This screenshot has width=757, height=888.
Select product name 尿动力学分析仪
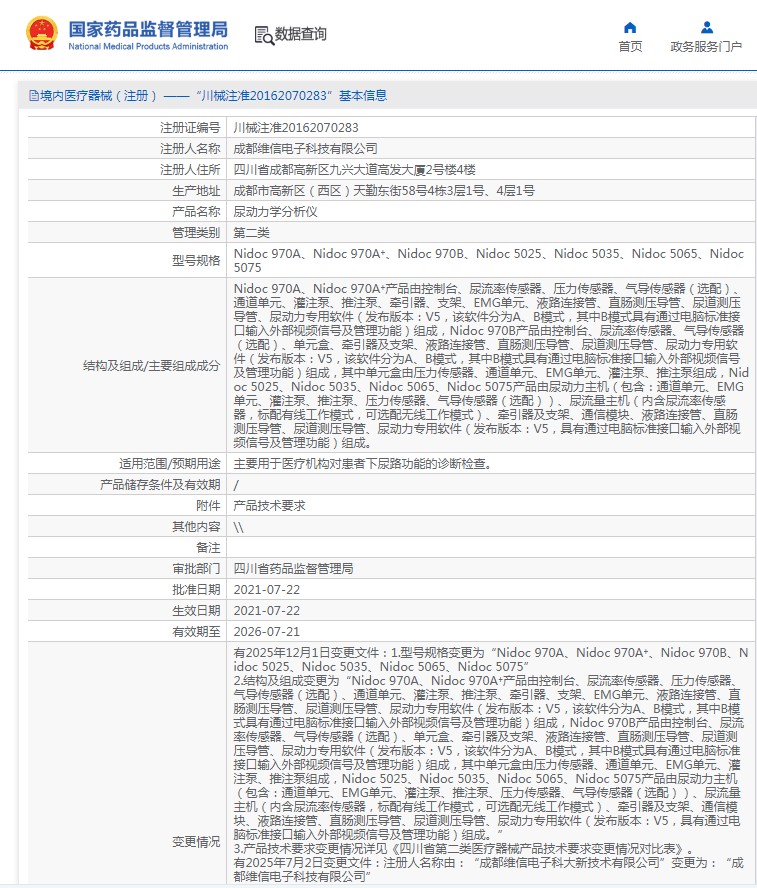click(x=275, y=212)
